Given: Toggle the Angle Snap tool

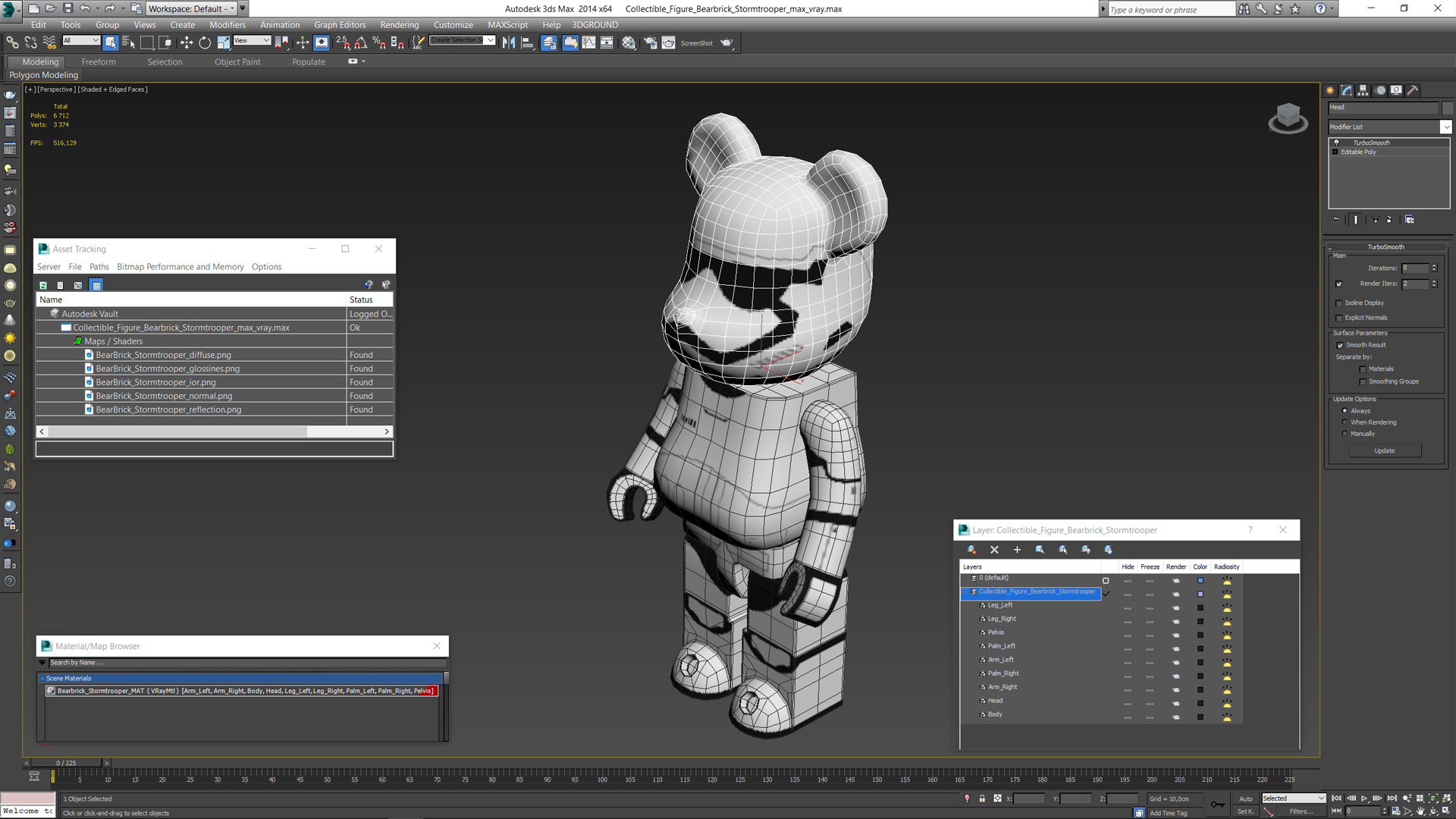Looking at the screenshot, I should pyautogui.click(x=361, y=43).
